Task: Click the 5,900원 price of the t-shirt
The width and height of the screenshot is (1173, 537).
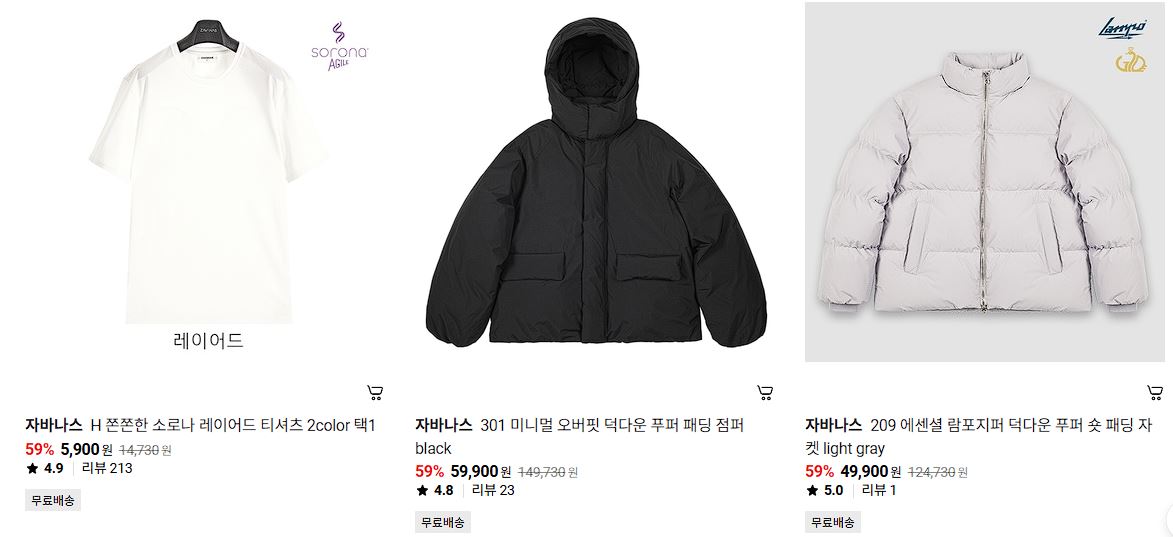Action: tap(86, 450)
